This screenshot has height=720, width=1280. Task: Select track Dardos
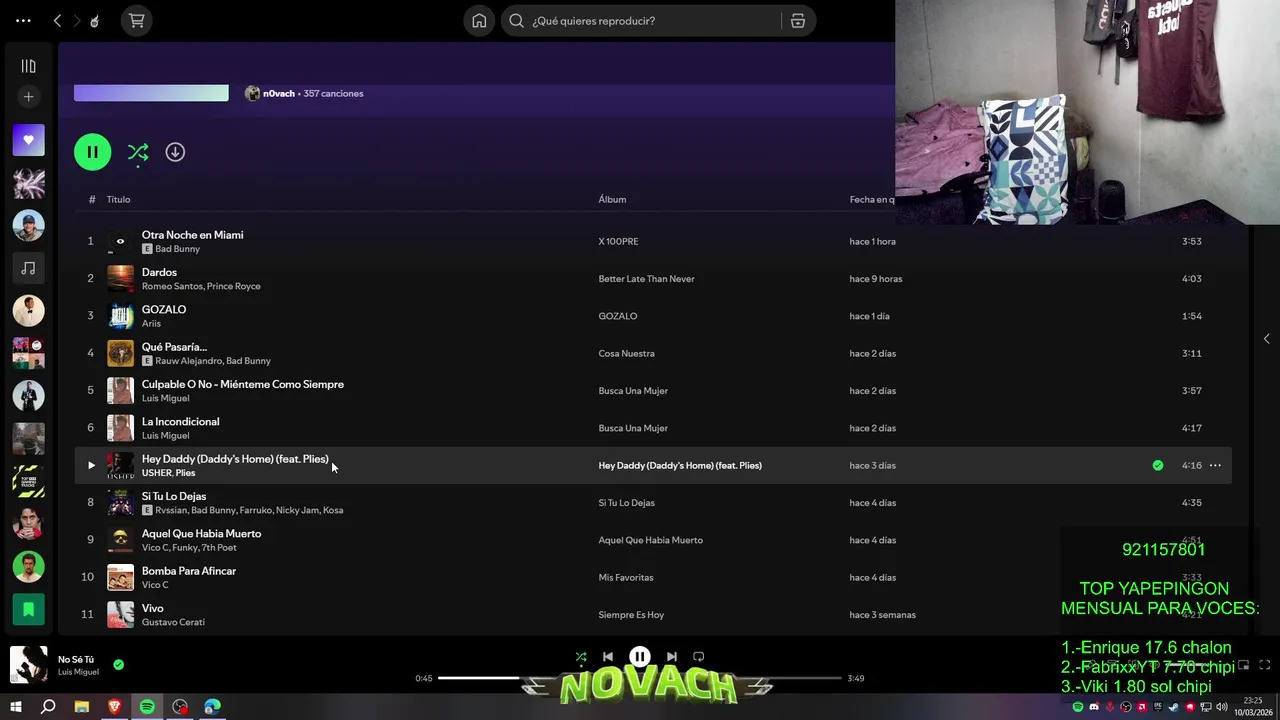coord(159,272)
